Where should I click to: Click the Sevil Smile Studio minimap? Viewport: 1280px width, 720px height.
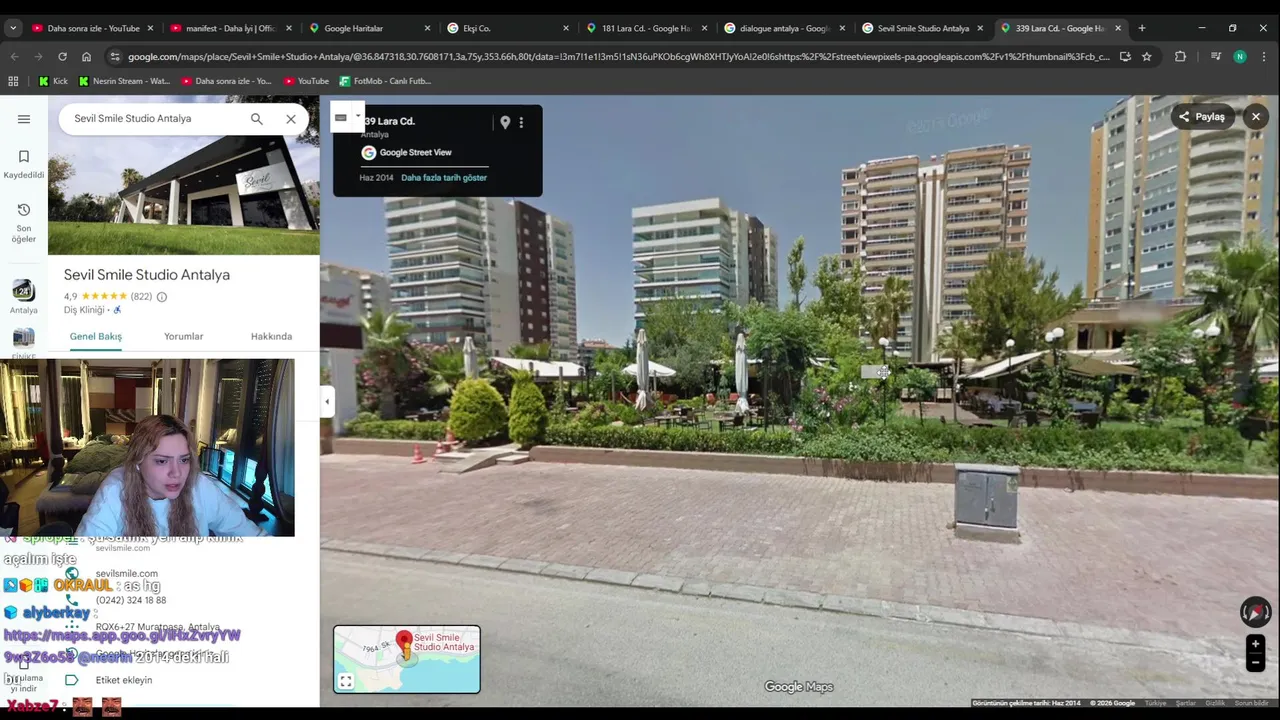pyautogui.click(x=407, y=659)
